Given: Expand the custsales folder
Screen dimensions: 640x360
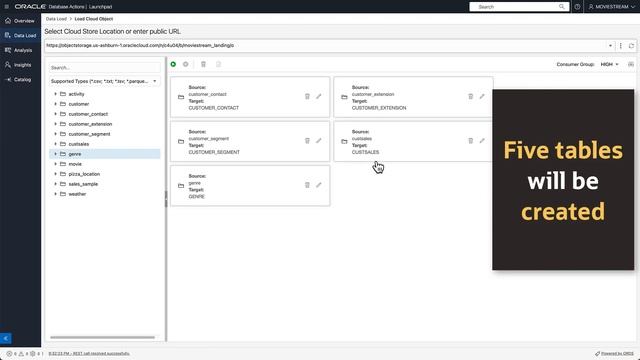Looking at the screenshot, I should tap(56, 144).
